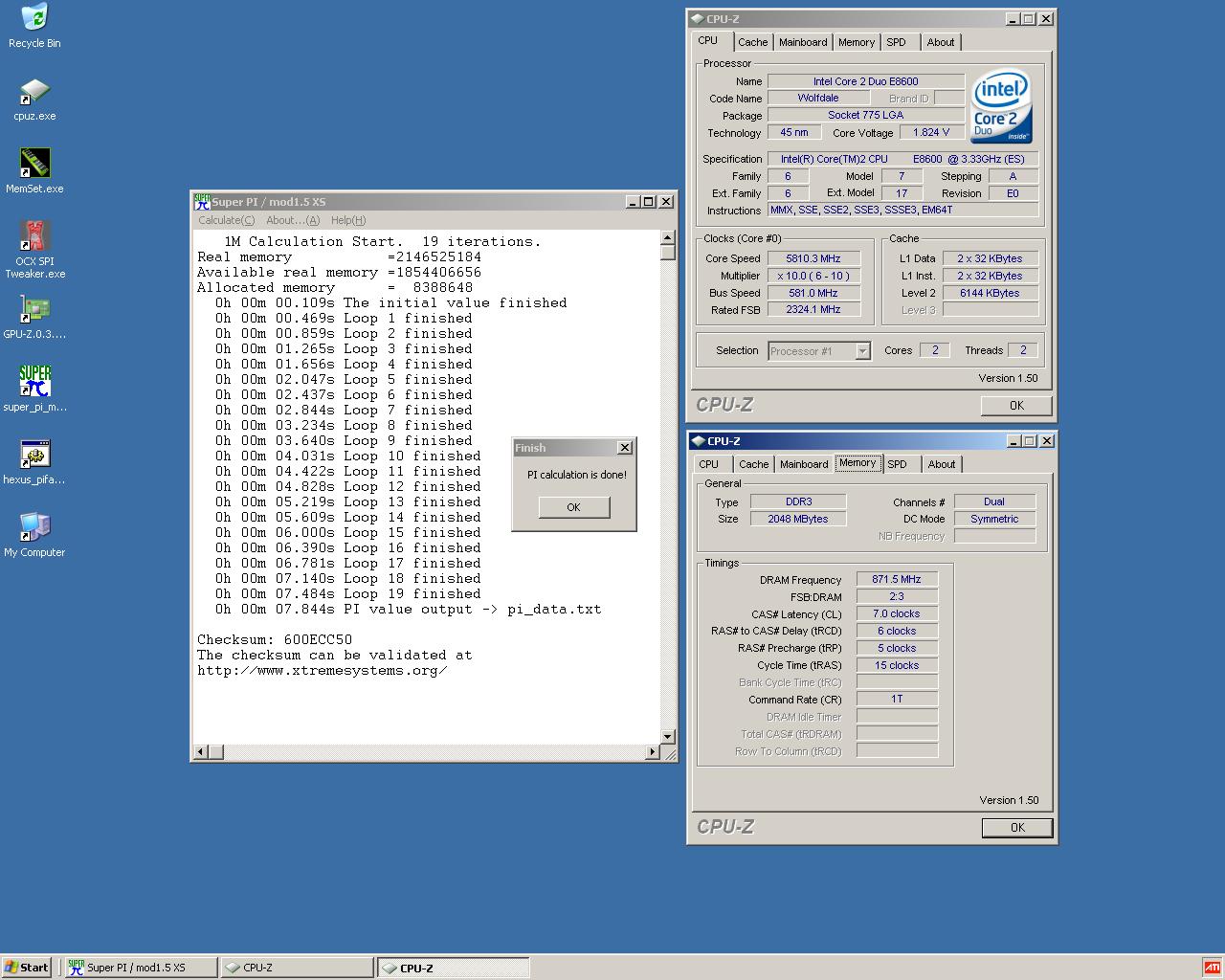
Task: Click OK in the bottom CPU-Z window
Action: (x=1017, y=828)
